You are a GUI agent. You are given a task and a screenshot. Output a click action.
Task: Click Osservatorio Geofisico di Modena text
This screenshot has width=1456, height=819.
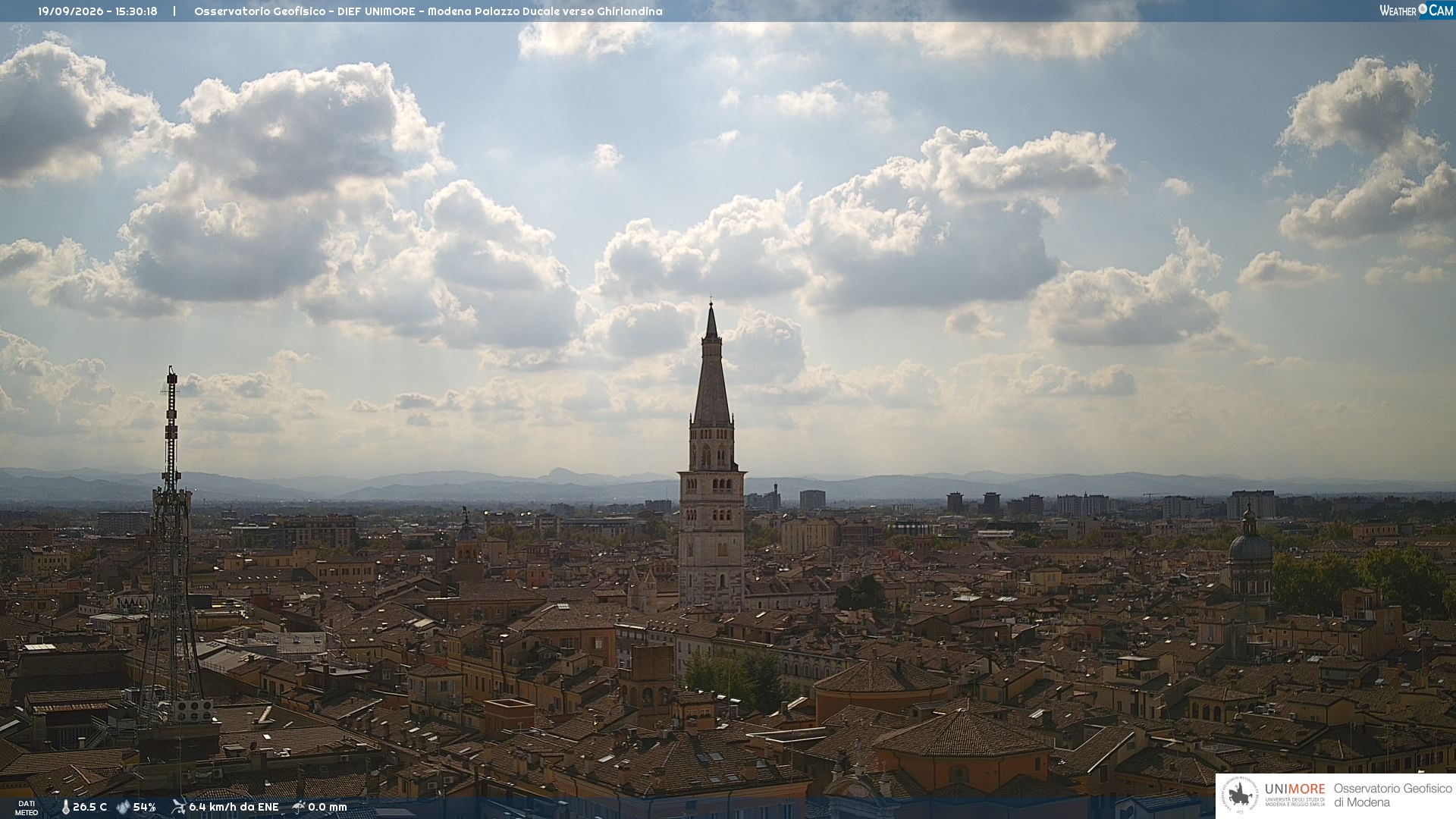[1392, 795]
